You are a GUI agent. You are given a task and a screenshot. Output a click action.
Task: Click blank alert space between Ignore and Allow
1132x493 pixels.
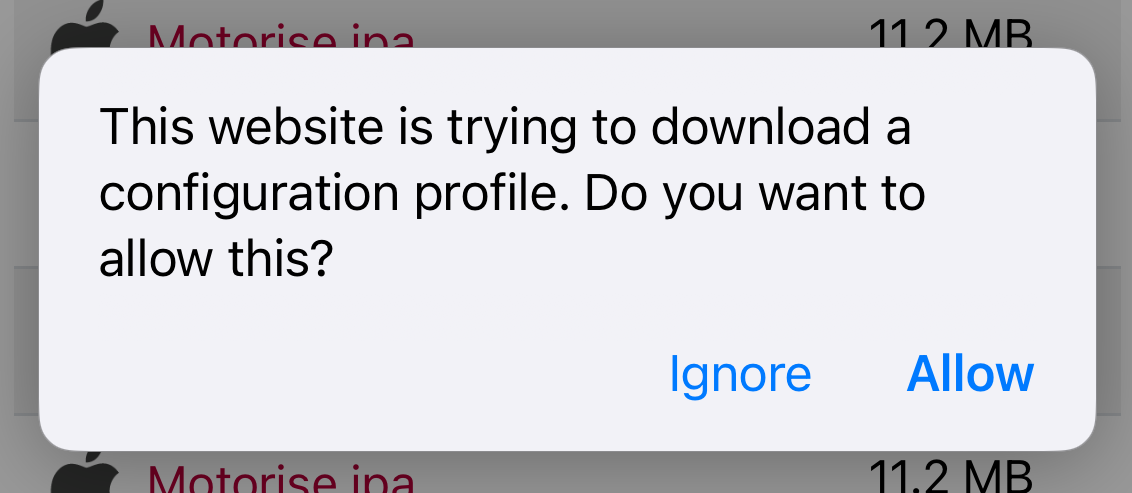point(859,375)
